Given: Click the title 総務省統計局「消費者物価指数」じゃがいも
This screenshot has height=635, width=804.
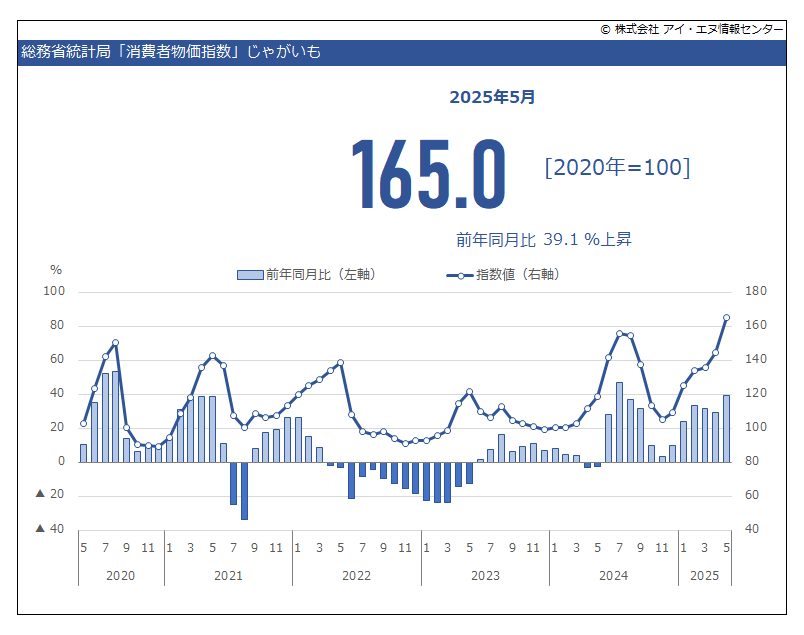Looking at the screenshot, I should point(171,52).
